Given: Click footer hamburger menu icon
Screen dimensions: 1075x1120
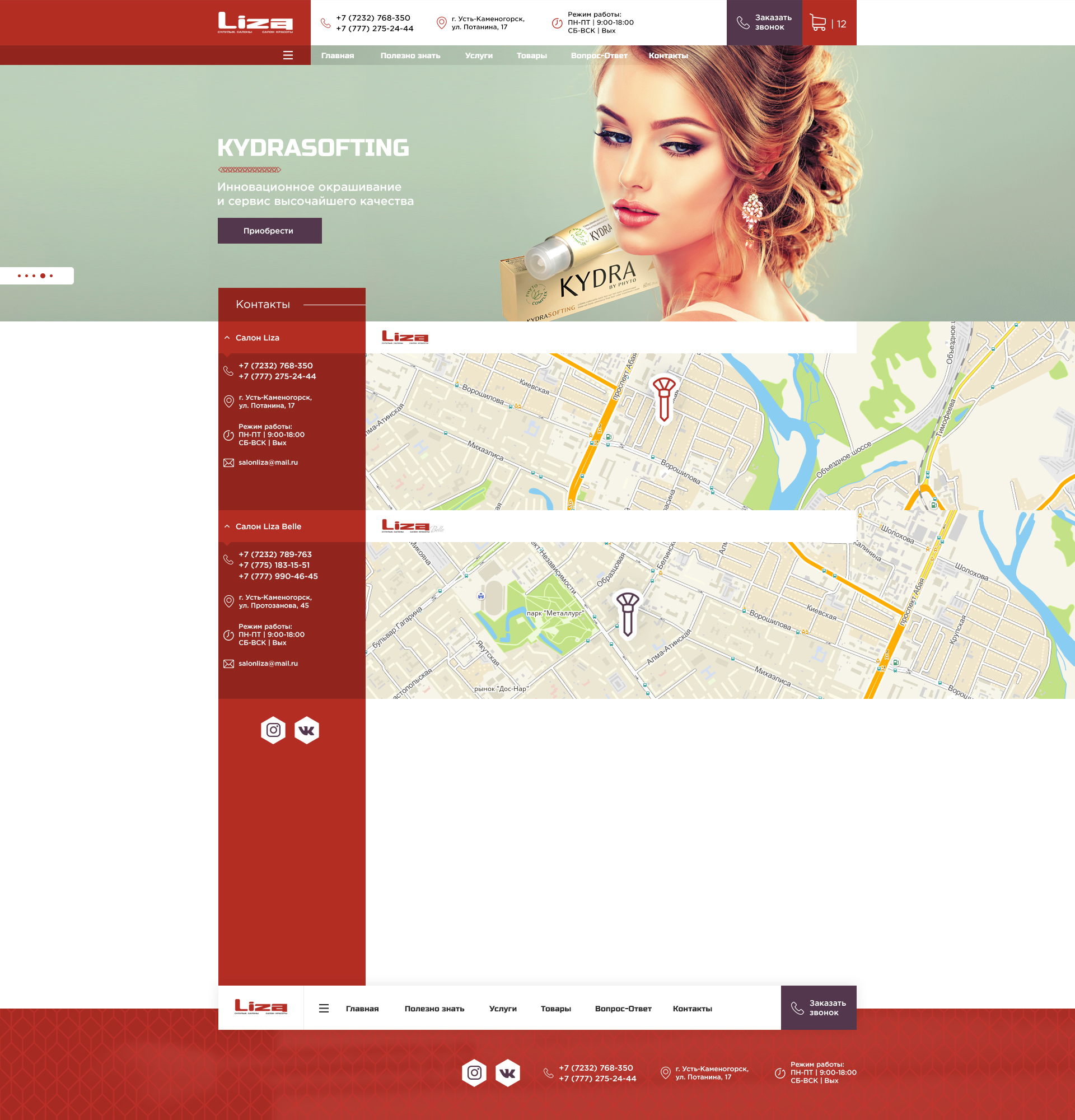Looking at the screenshot, I should click(324, 1009).
